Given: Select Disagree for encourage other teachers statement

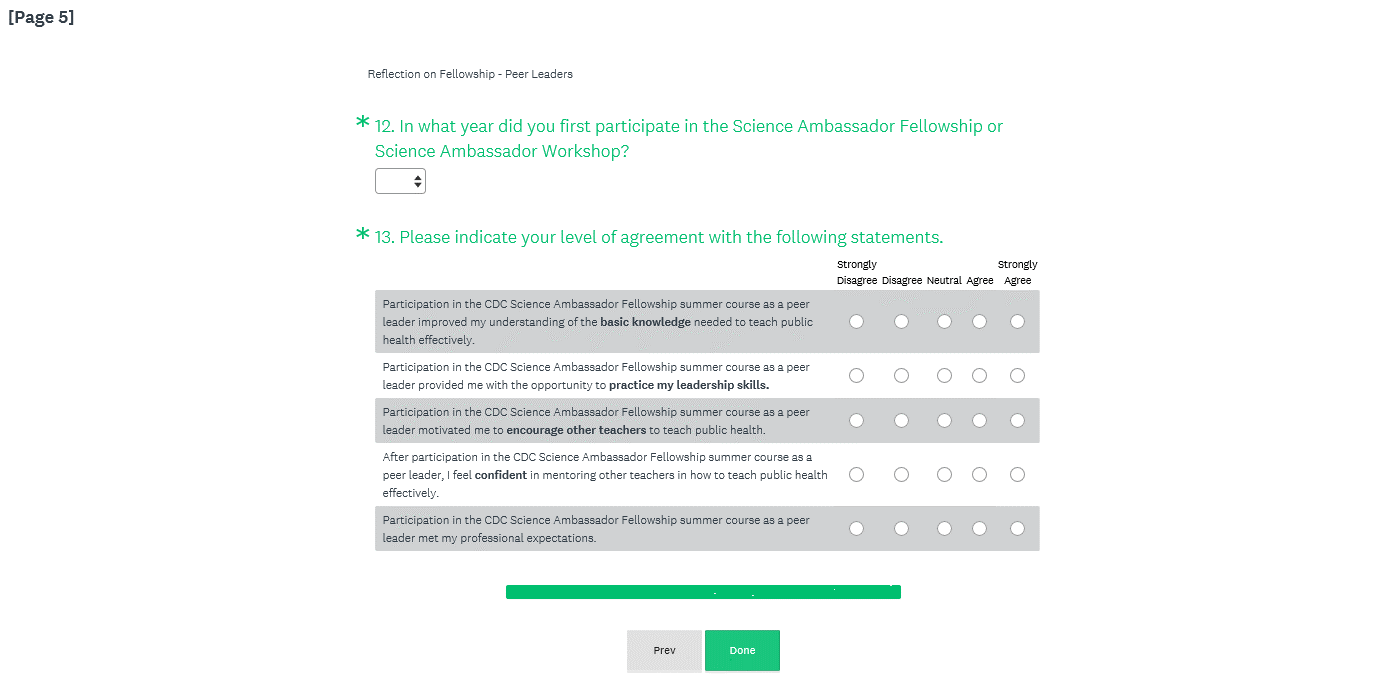Looking at the screenshot, I should (x=901, y=421).
